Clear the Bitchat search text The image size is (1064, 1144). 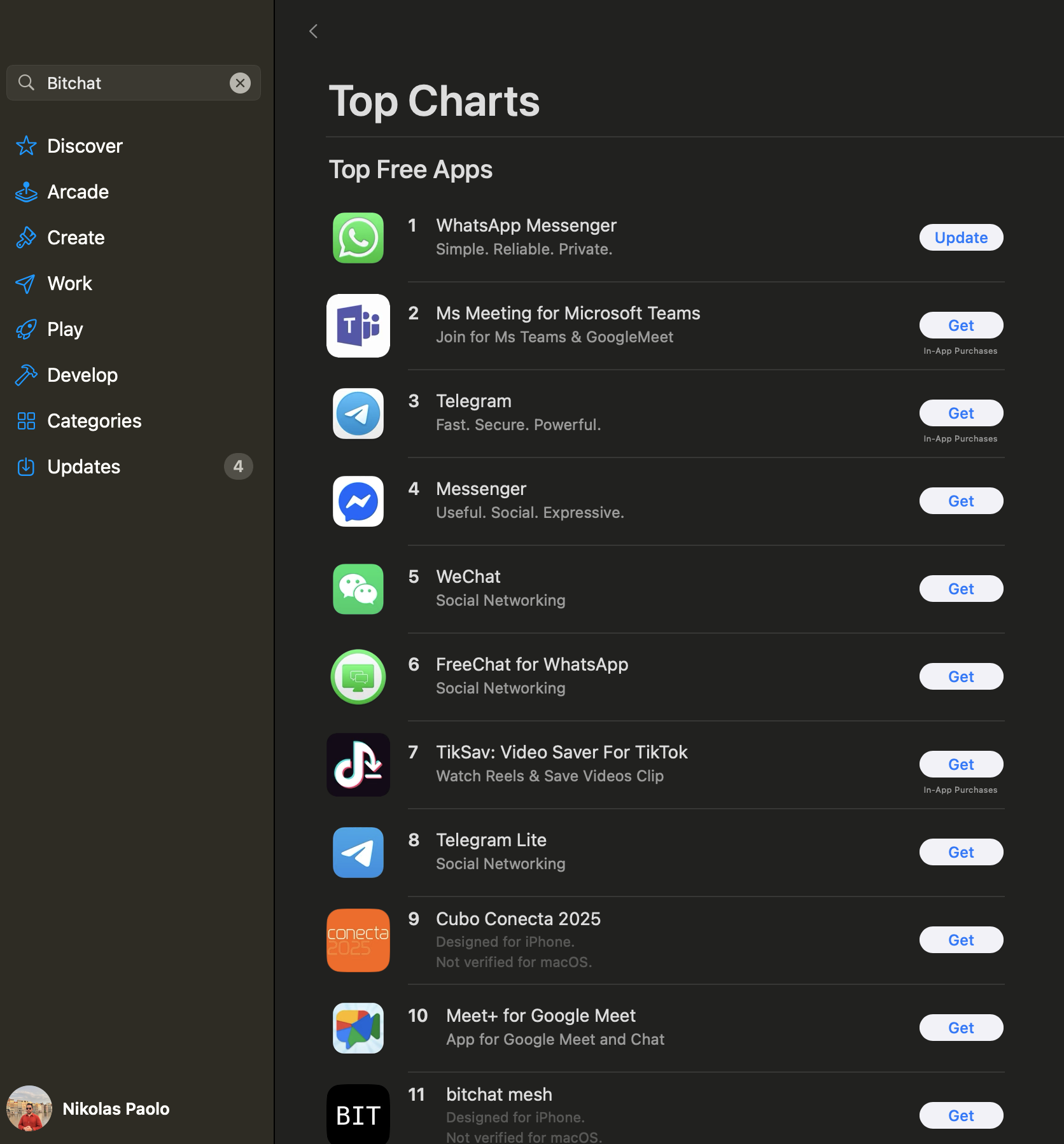(240, 83)
